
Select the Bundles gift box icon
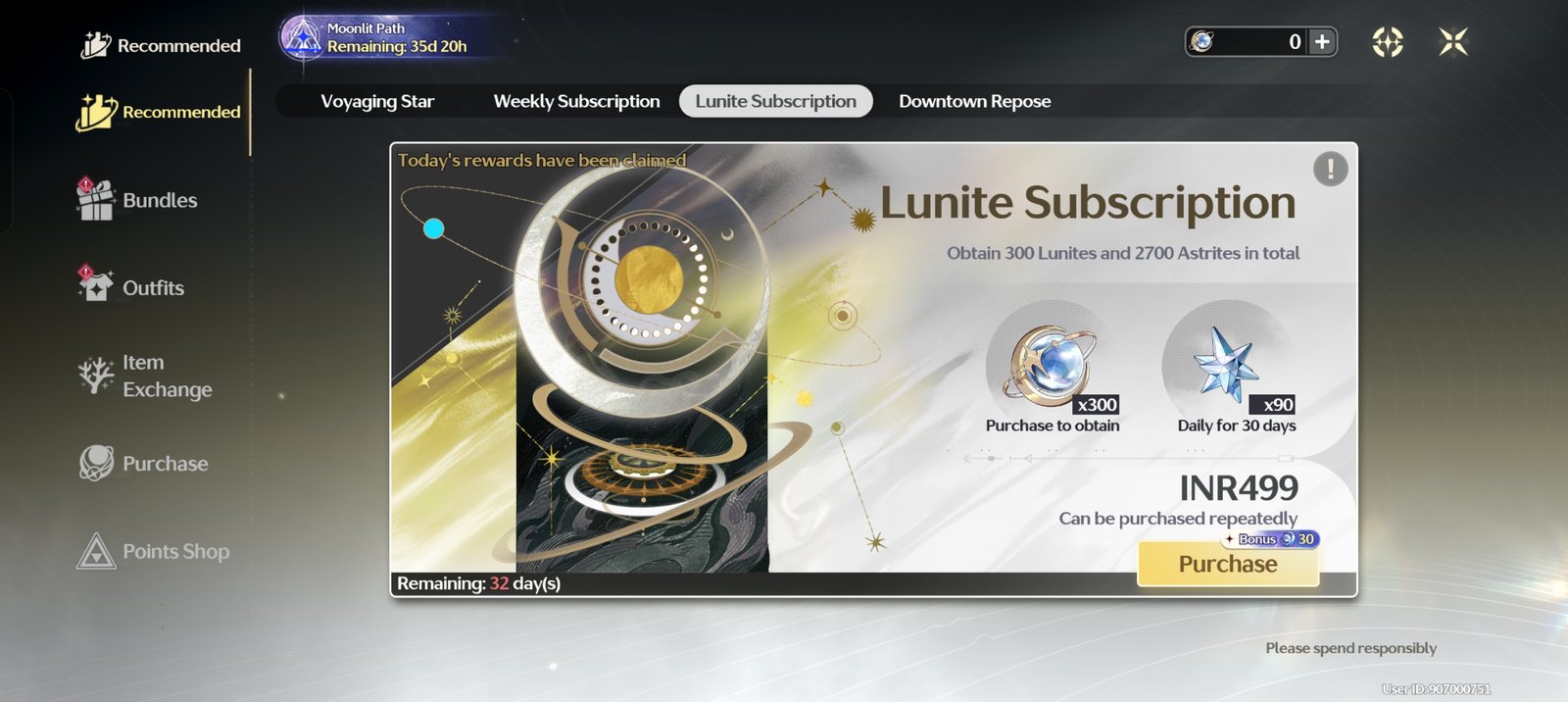(x=95, y=199)
